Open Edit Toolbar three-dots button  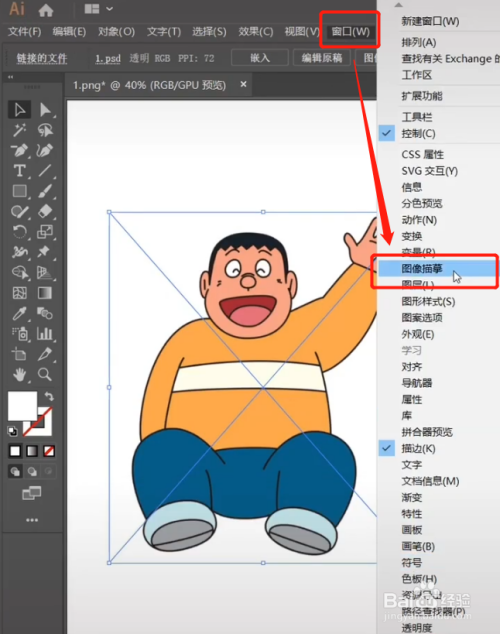[x=32, y=520]
